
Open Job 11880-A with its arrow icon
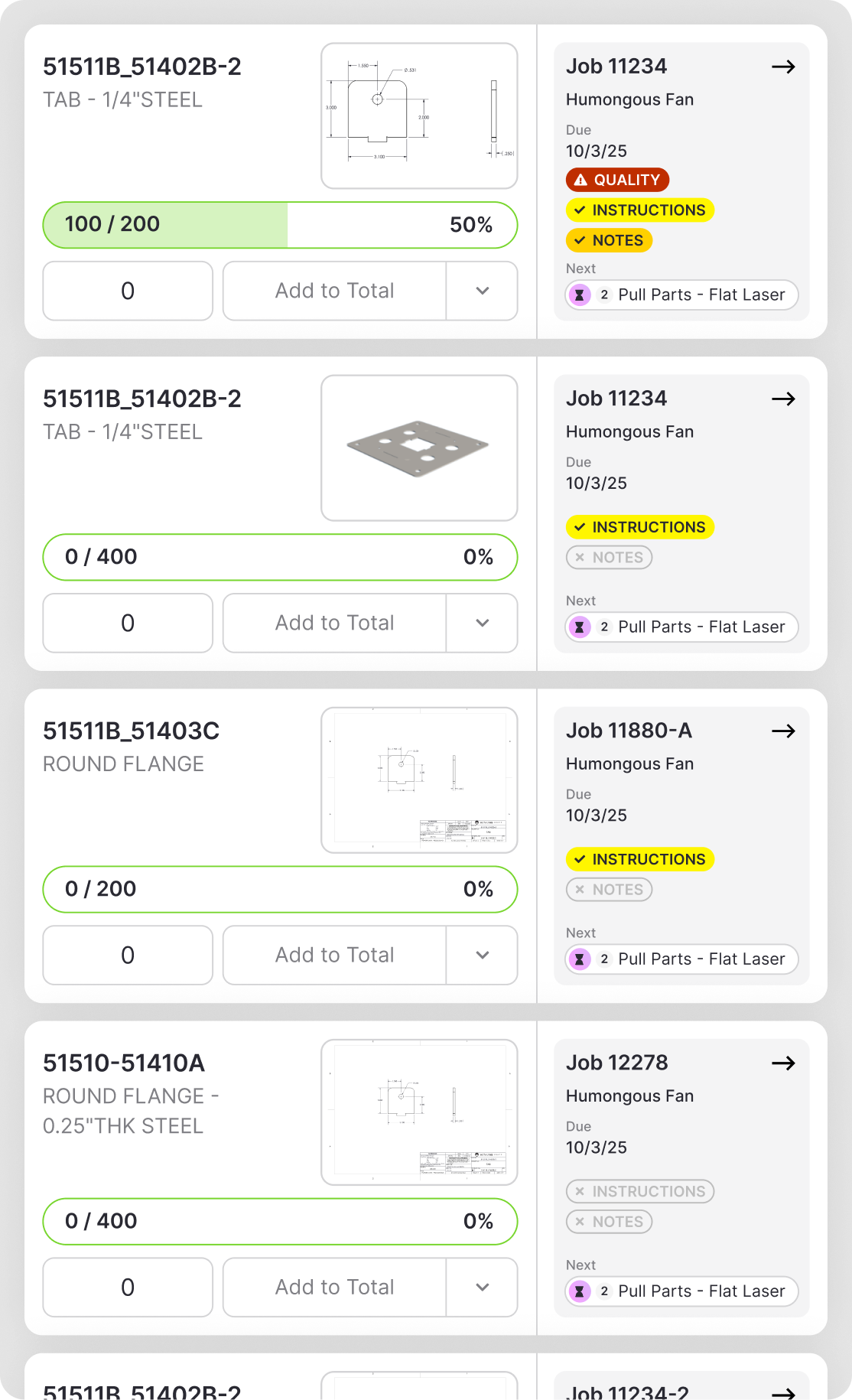tap(783, 731)
